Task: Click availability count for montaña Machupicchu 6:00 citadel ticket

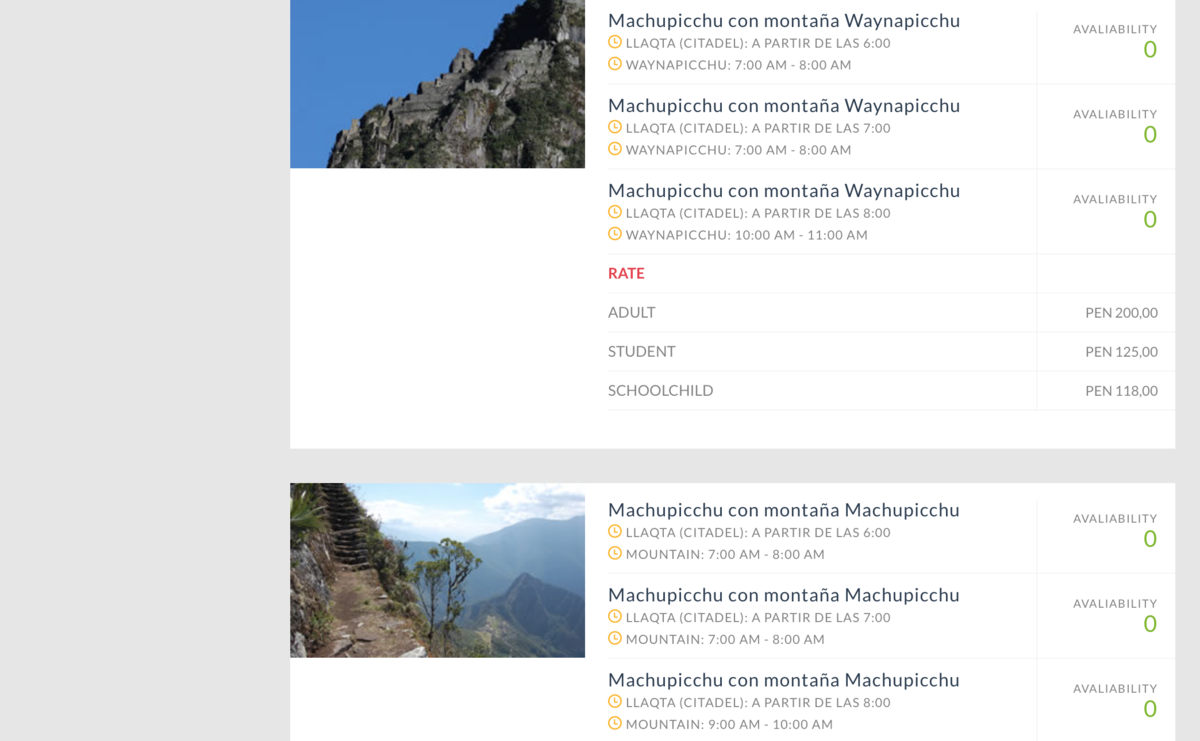Action: (1150, 539)
